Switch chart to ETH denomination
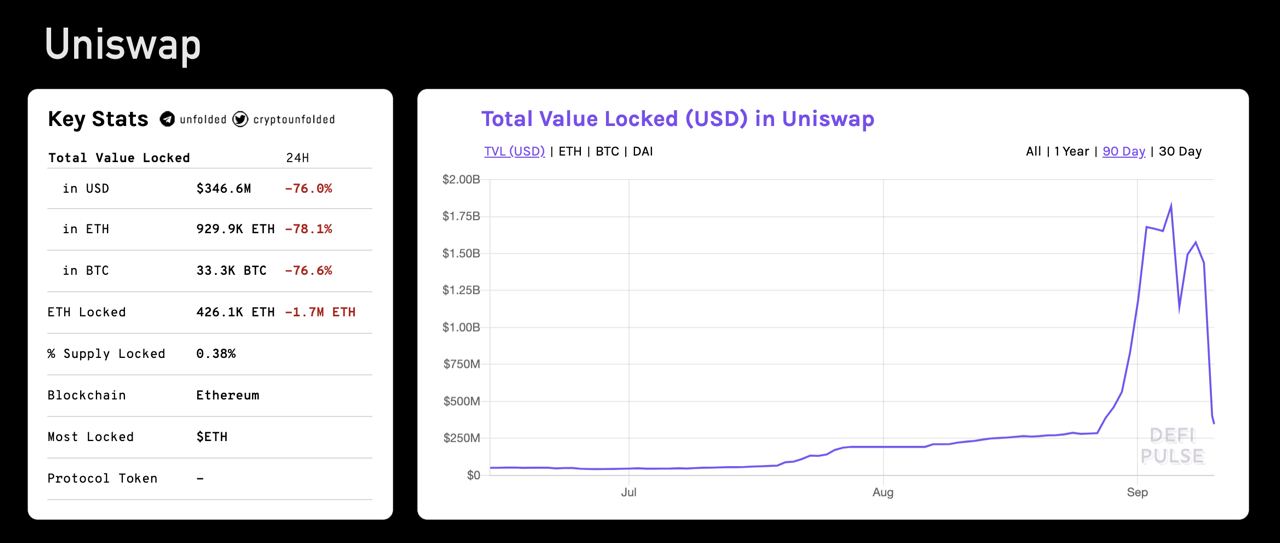This screenshot has width=1280, height=543. pyautogui.click(x=570, y=152)
